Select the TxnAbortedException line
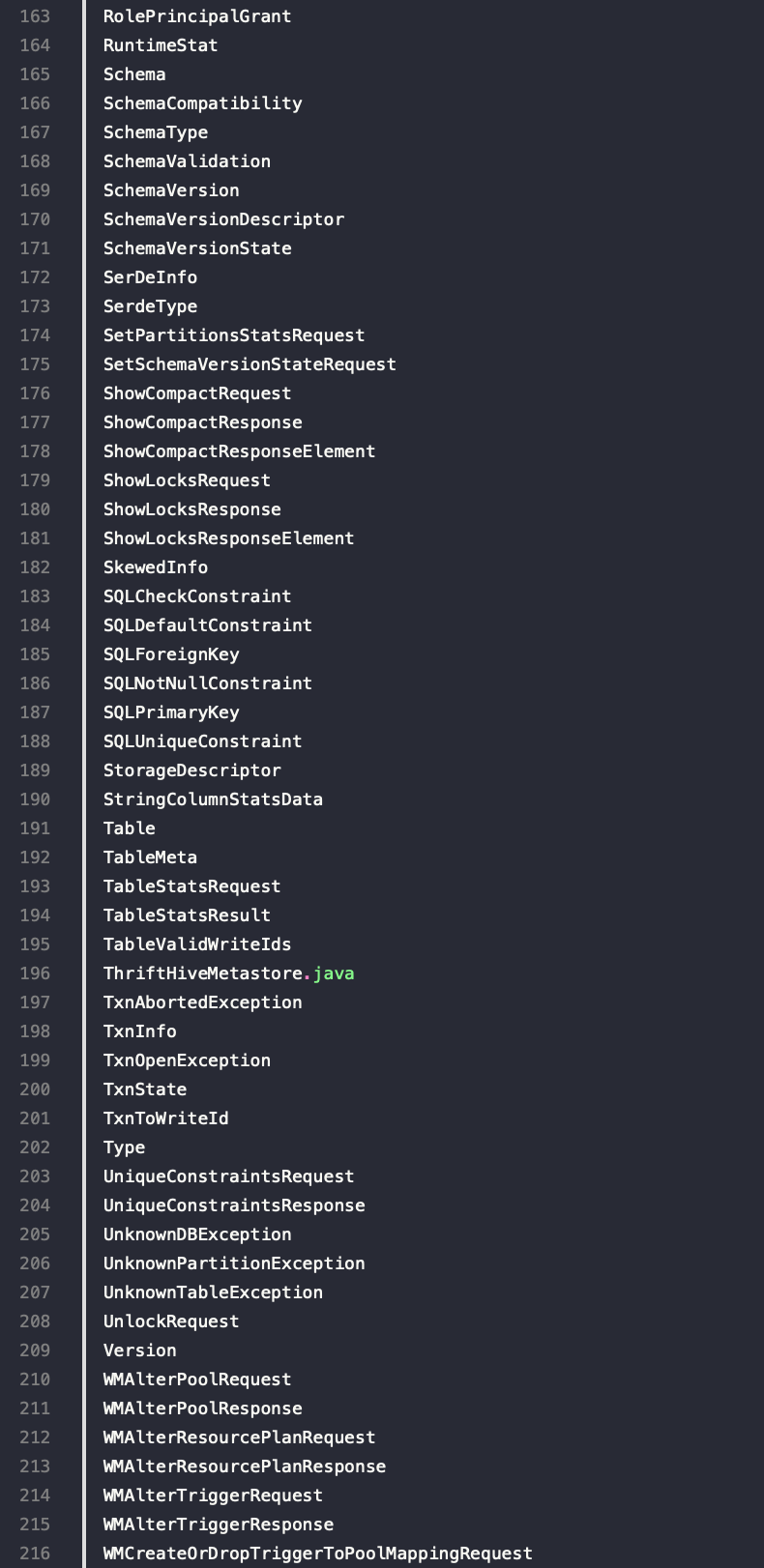The height and width of the screenshot is (1568, 764). point(203,1002)
